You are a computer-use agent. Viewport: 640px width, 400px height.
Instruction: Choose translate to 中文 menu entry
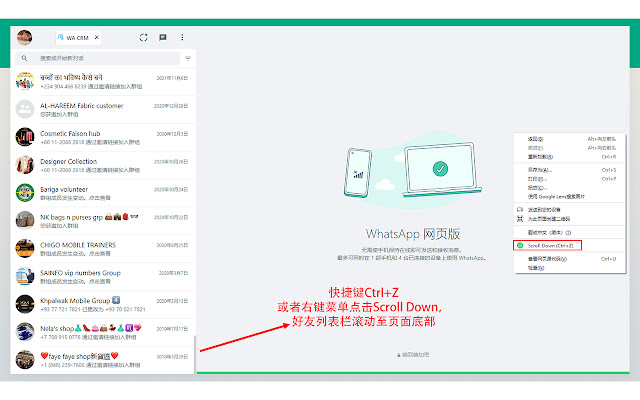click(570, 233)
